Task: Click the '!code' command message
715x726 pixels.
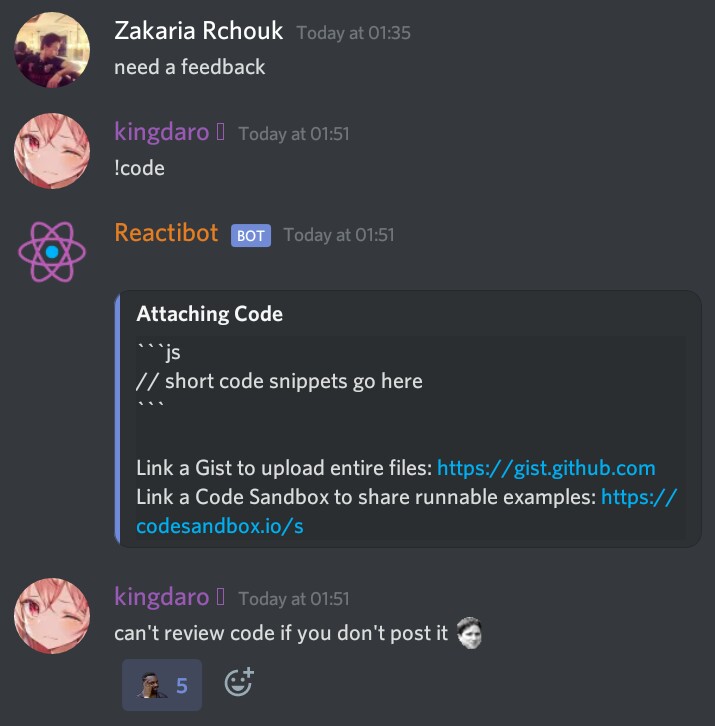Action: [x=139, y=168]
